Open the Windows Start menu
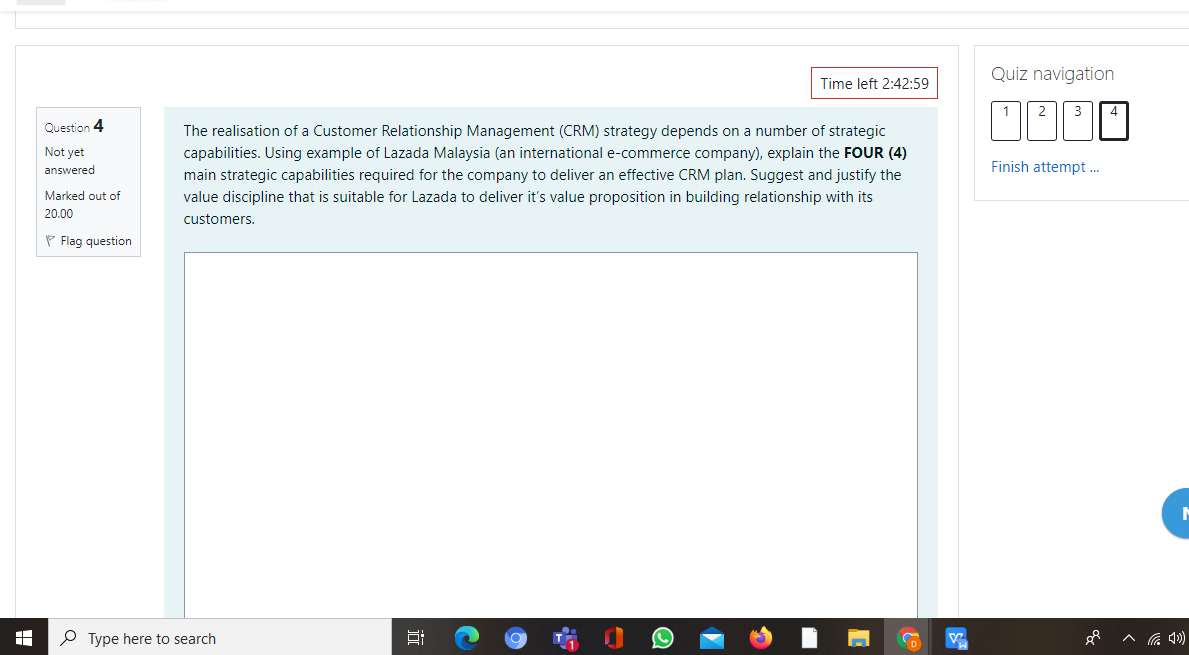 [x=24, y=638]
